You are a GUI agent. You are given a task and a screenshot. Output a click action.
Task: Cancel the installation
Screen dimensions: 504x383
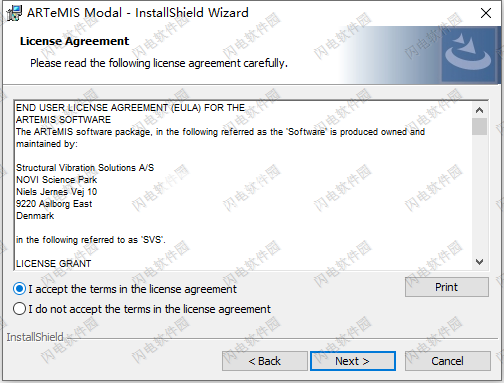pos(447,361)
